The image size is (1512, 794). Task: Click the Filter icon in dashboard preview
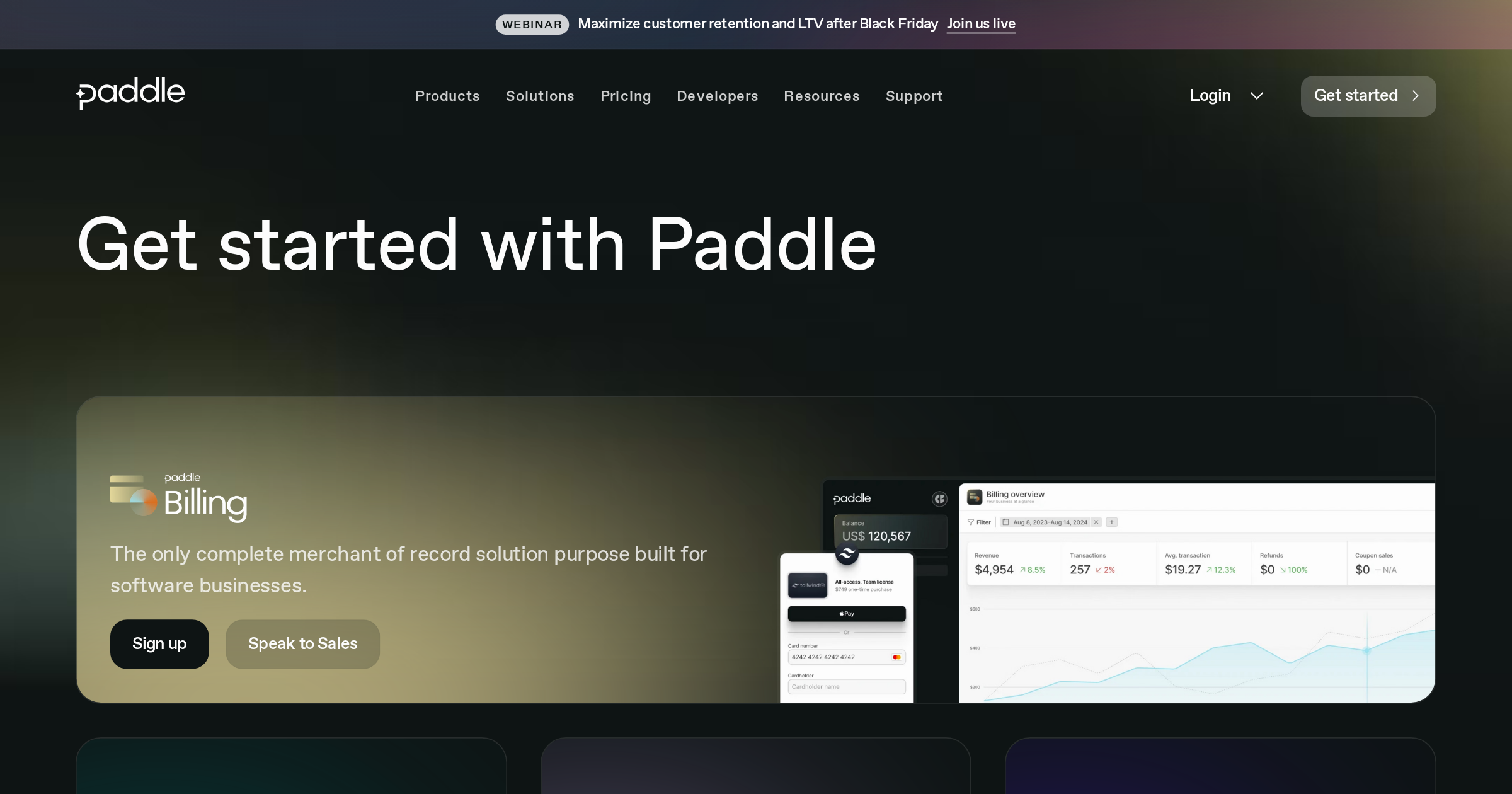tap(971, 522)
